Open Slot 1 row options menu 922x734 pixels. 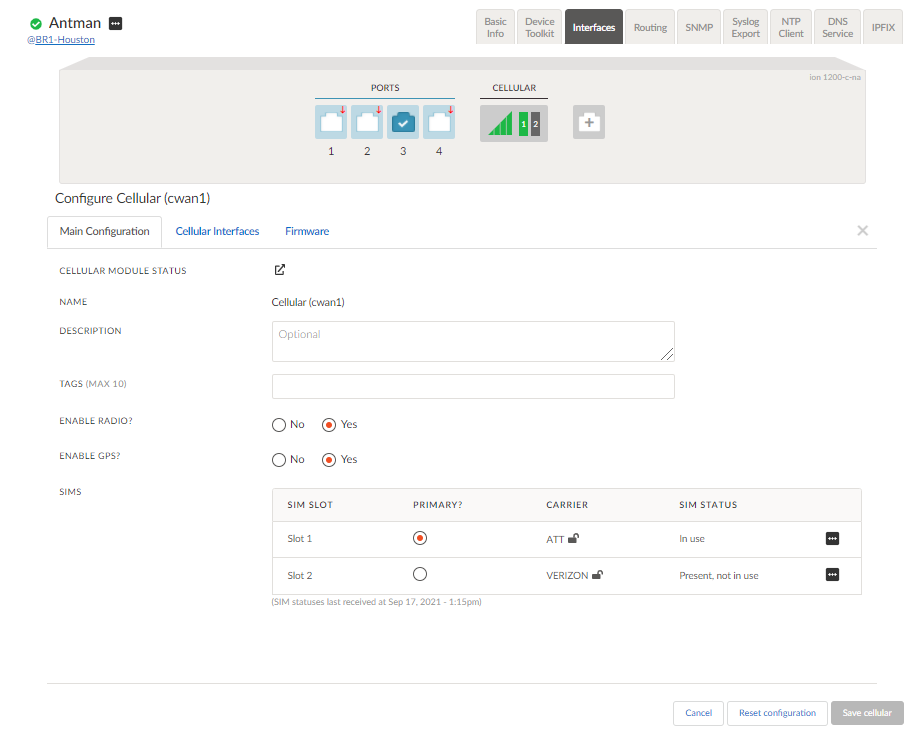pos(832,539)
